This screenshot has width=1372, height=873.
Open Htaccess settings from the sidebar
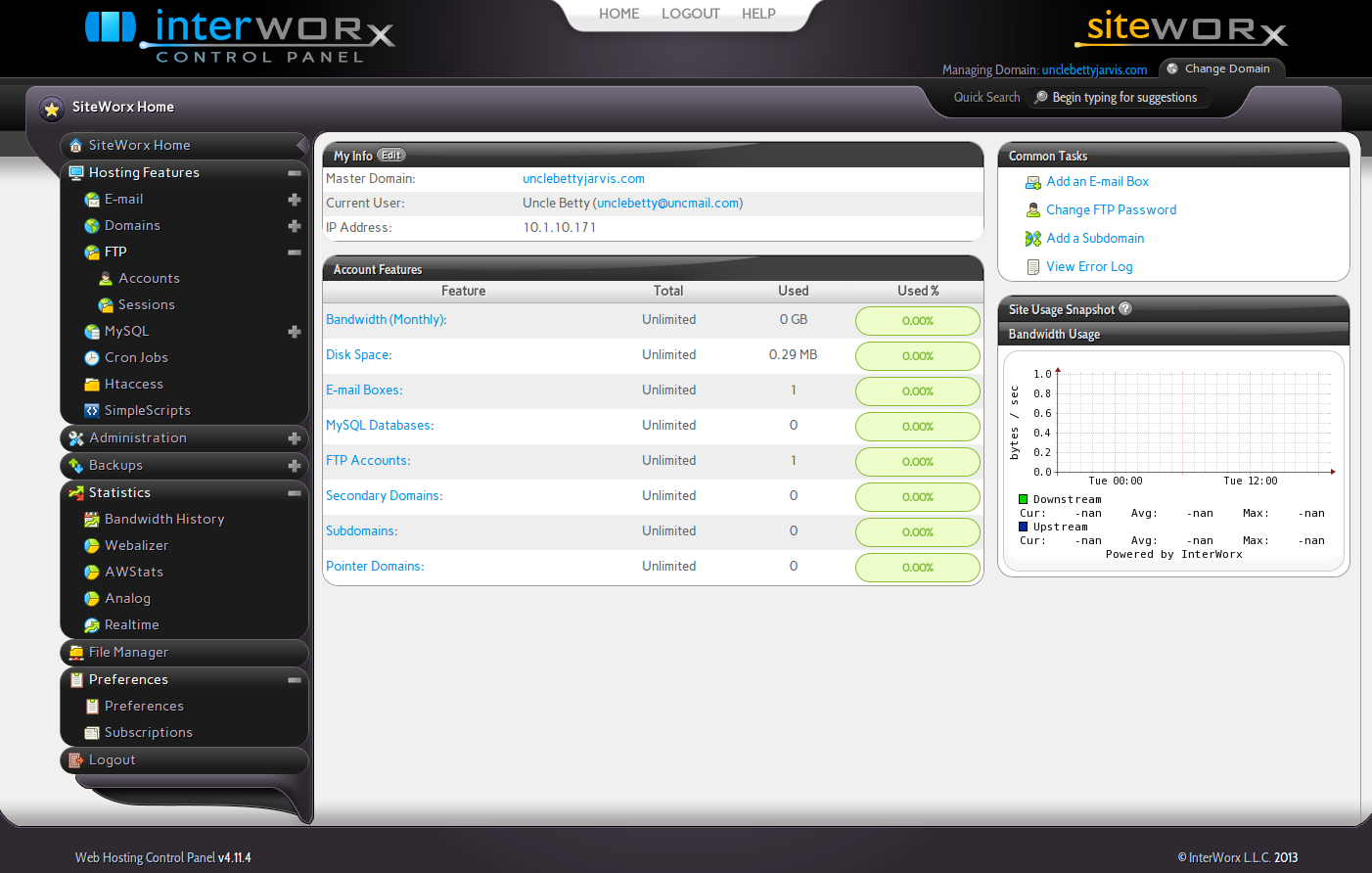[x=132, y=384]
